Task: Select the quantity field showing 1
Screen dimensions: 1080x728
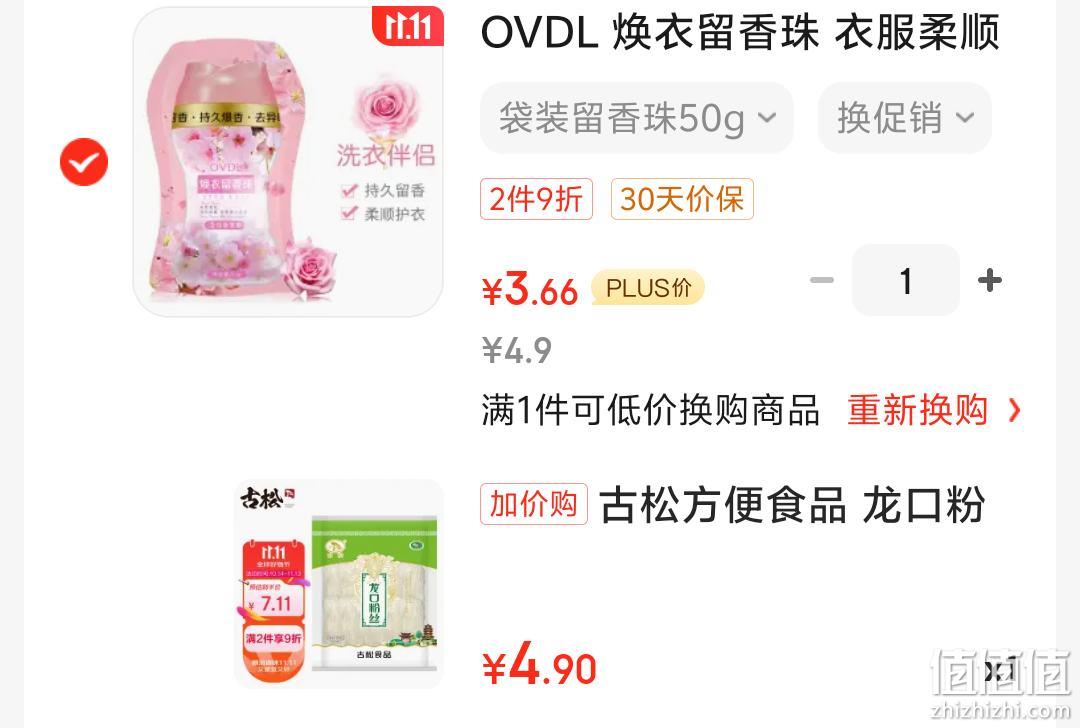Action: 906,280
